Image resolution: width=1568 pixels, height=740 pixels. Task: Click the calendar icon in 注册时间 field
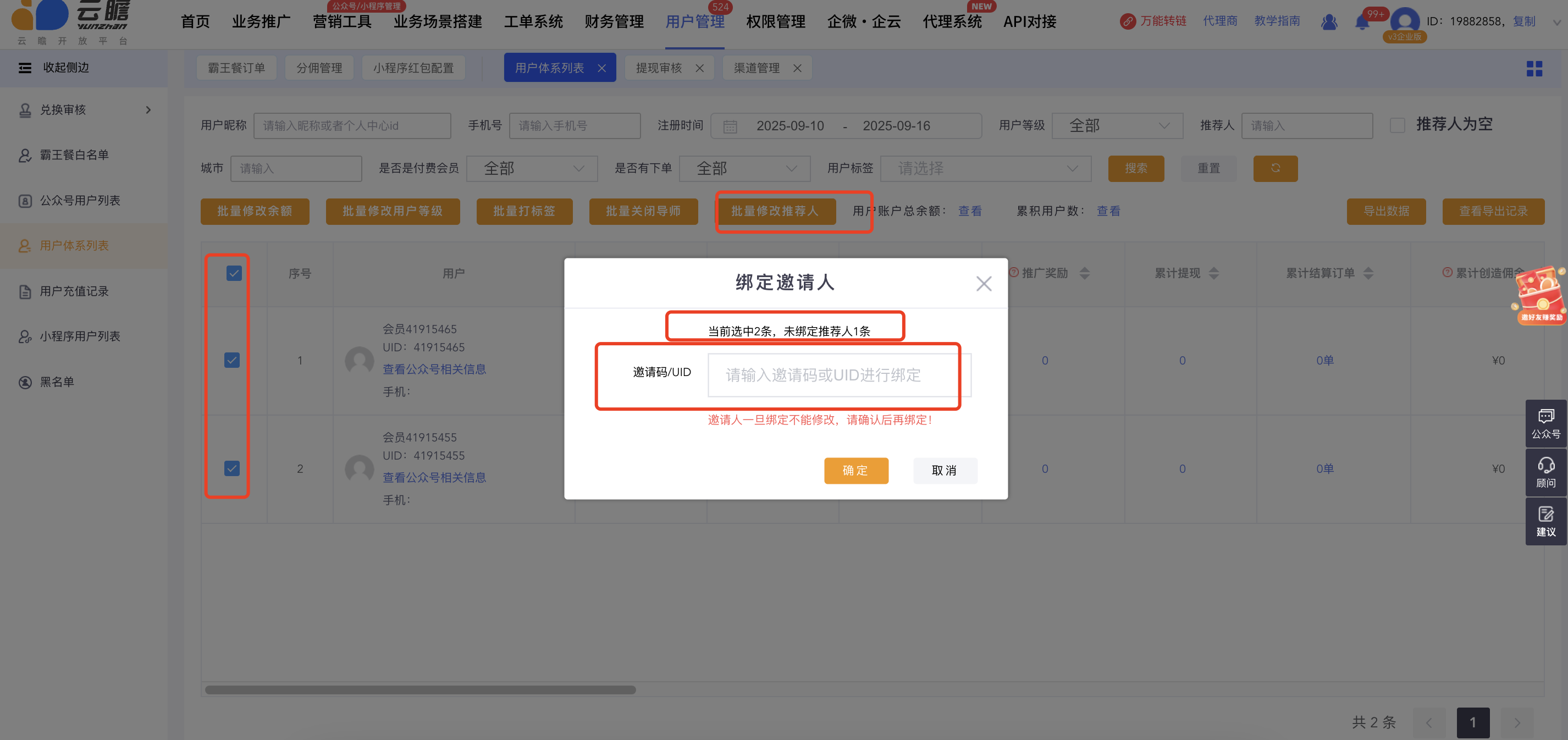730,126
